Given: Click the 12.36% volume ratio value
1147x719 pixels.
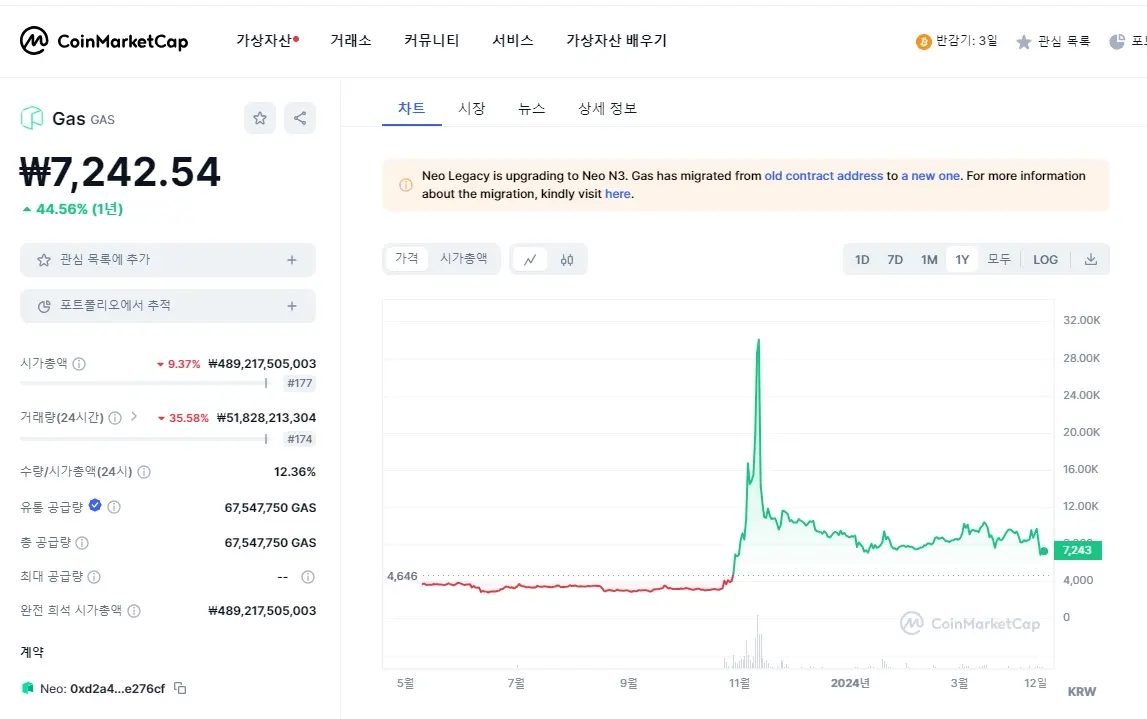Looking at the screenshot, I should 295,472.
